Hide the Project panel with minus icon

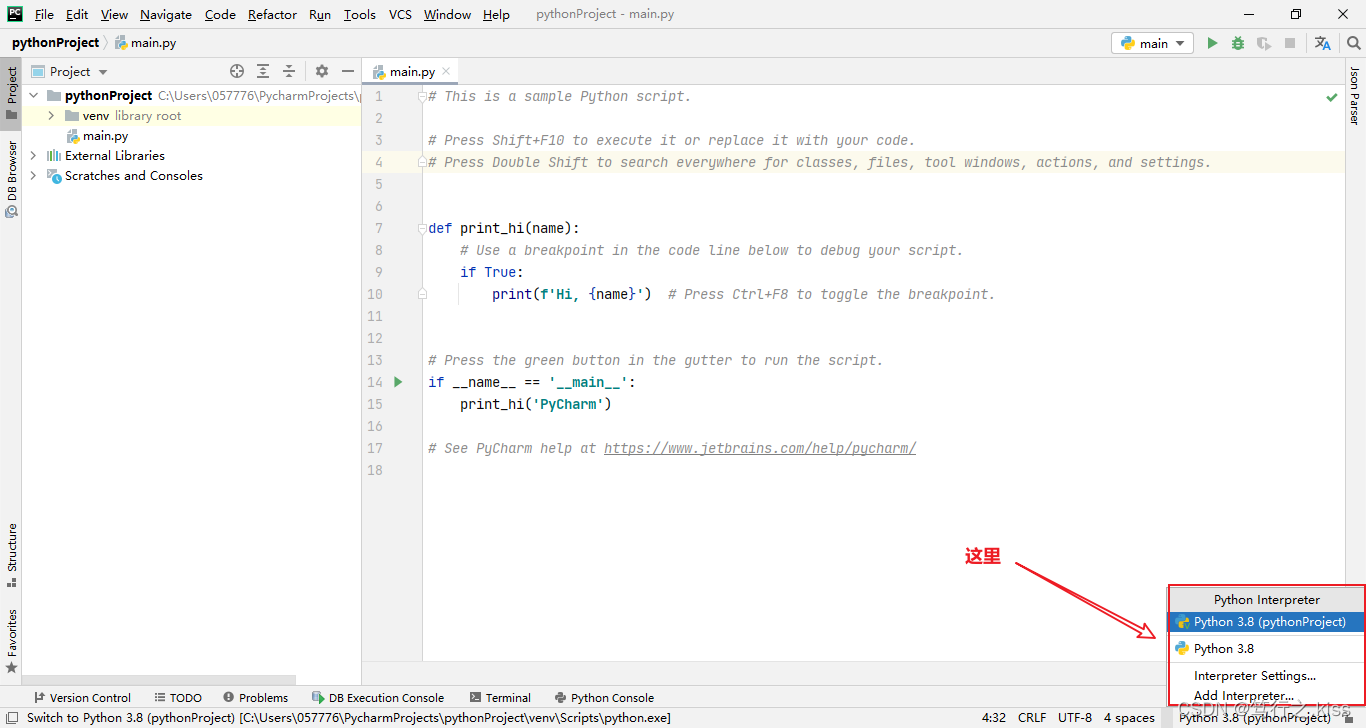click(x=348, y=71)
